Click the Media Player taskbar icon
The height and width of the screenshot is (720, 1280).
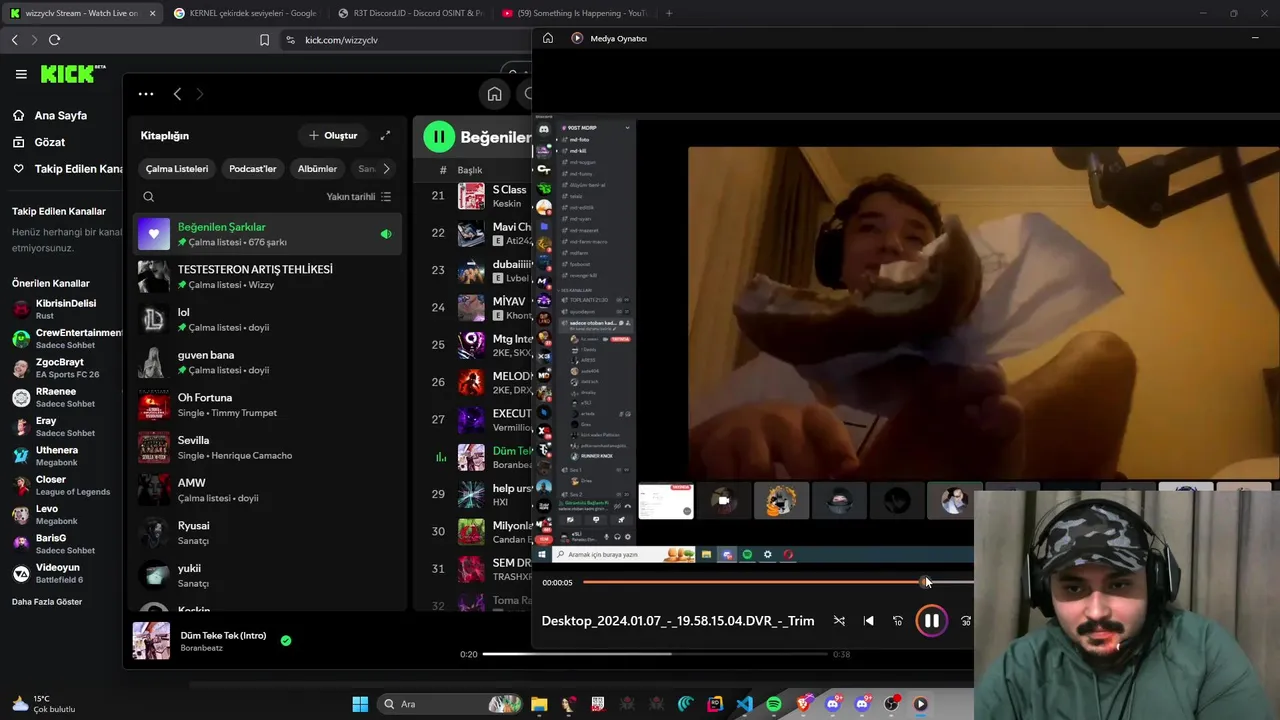click(x=920, y=704)
